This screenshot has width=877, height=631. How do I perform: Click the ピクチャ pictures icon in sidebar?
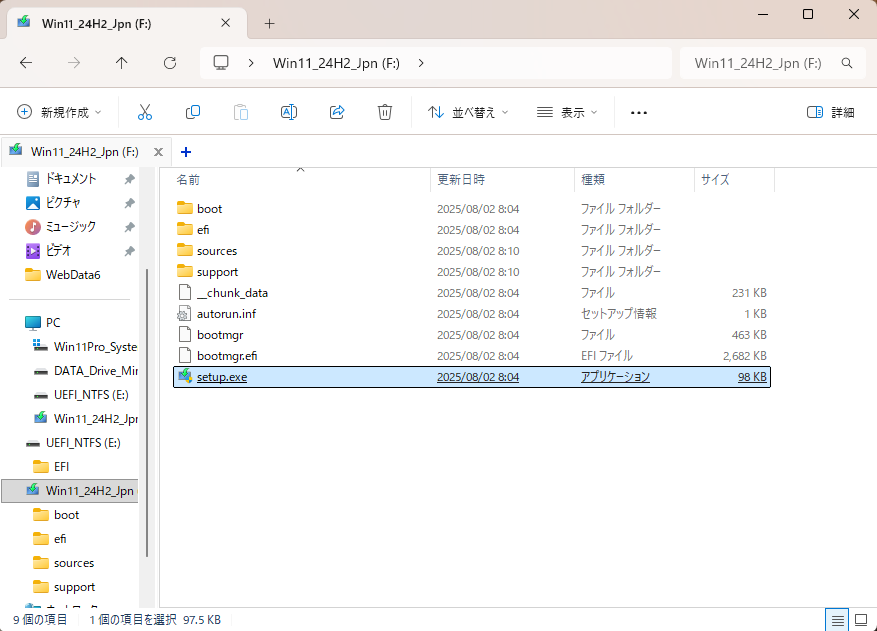(x=33, y=203)
